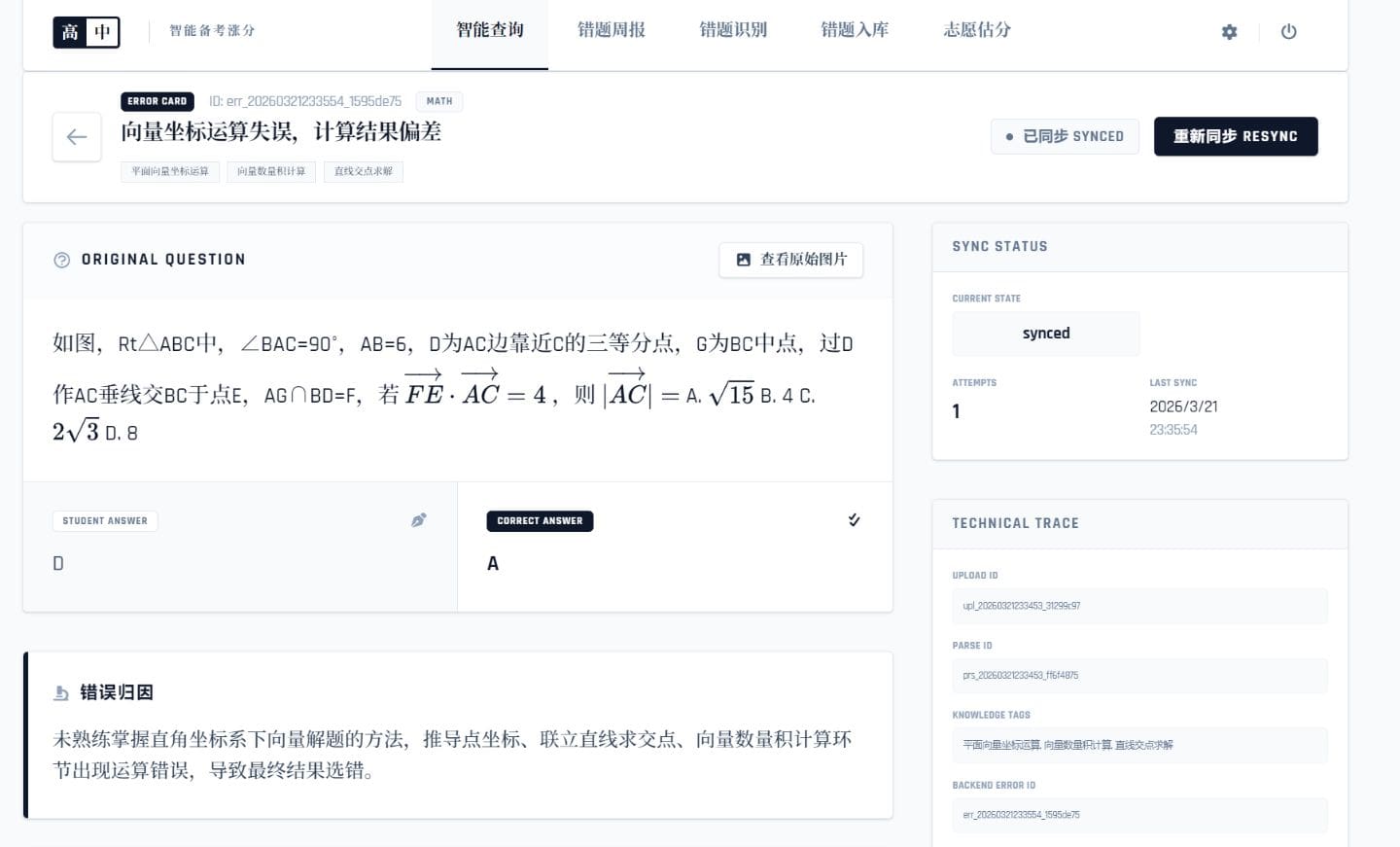Click the Upload ID value field

coord(1139,606)
